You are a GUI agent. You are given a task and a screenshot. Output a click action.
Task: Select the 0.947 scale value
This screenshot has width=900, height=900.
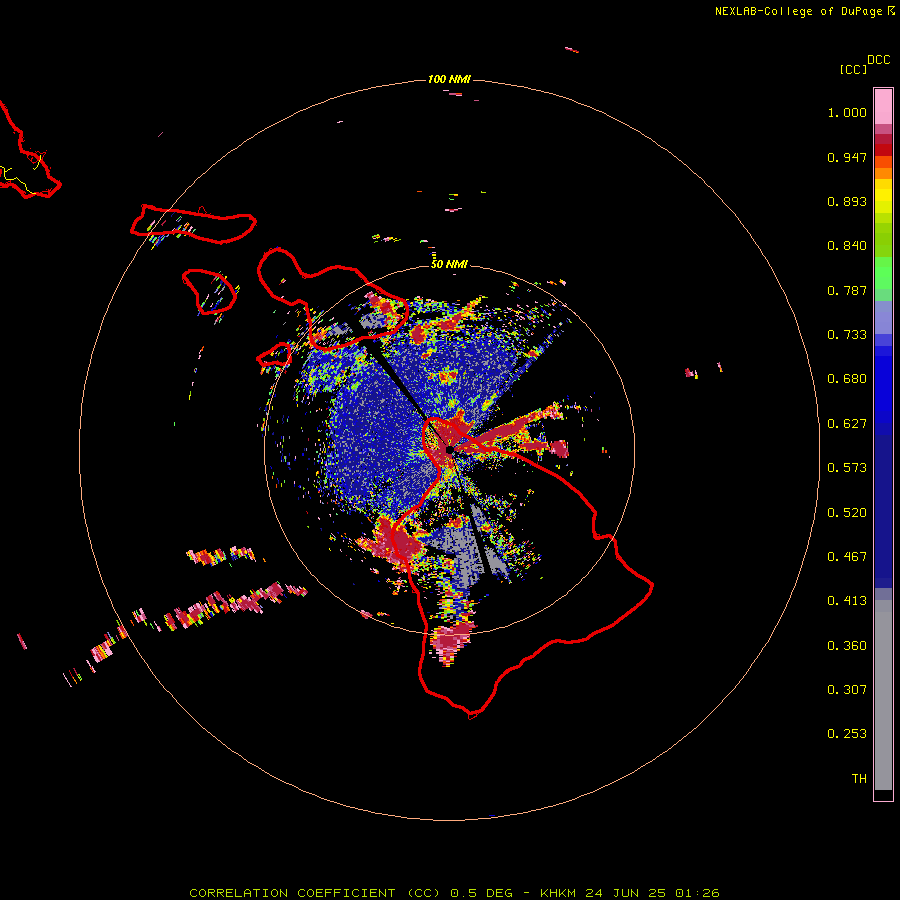(847, 157)
